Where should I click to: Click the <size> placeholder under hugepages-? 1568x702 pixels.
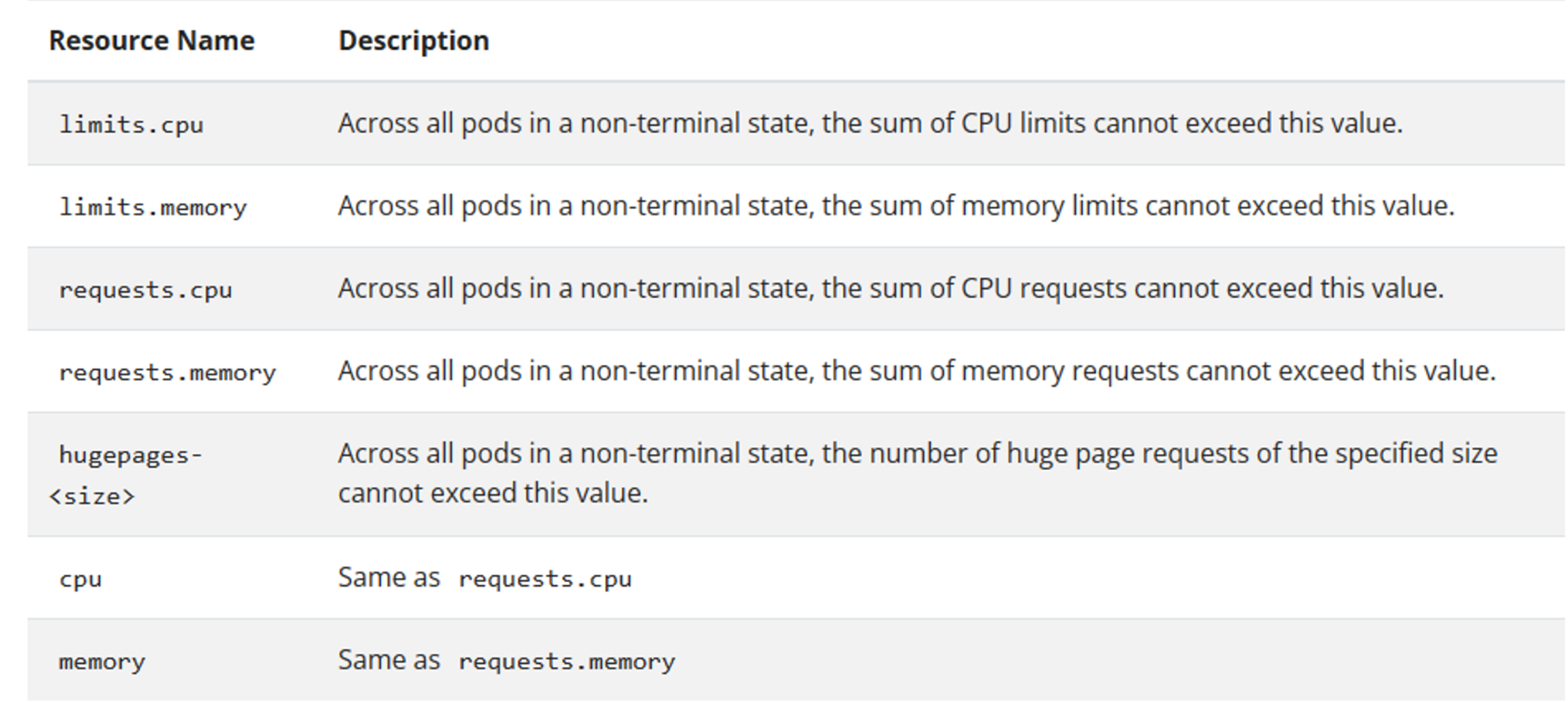coord(92,496)
